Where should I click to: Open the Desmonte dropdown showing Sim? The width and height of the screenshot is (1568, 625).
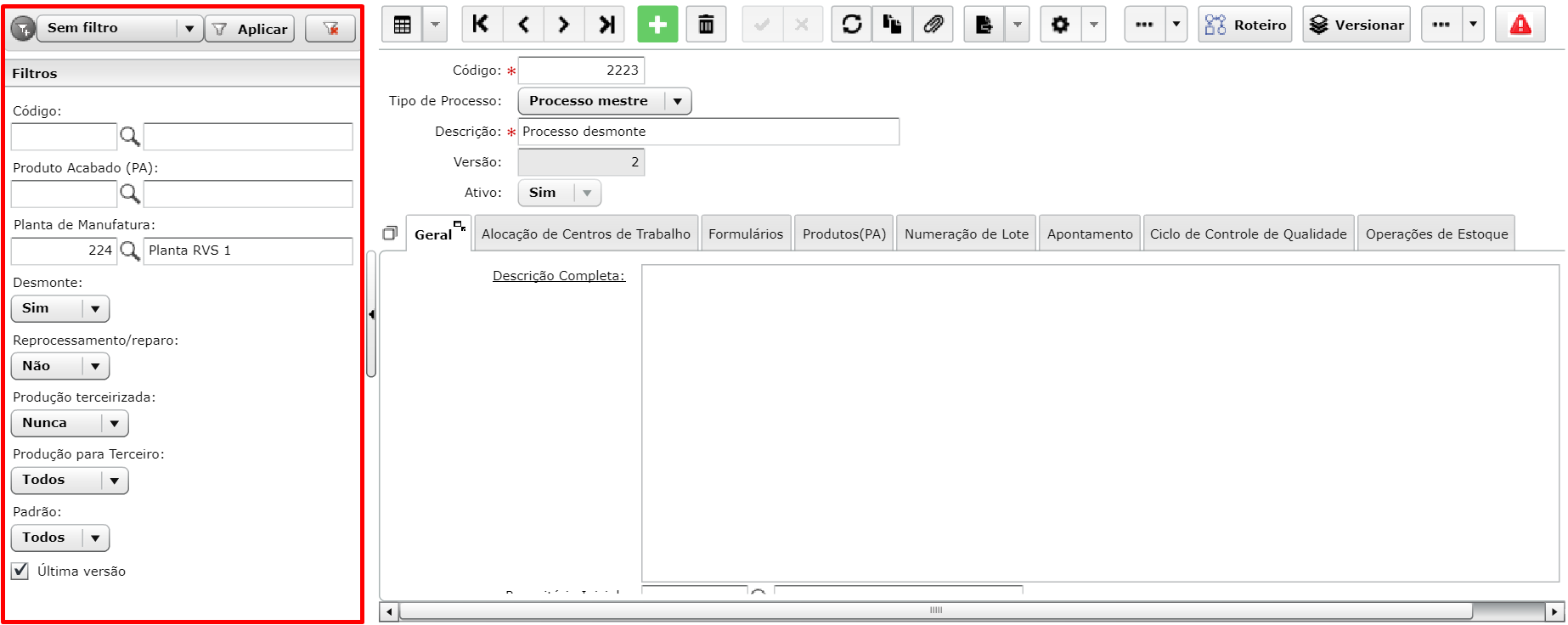tap(60, 308)
